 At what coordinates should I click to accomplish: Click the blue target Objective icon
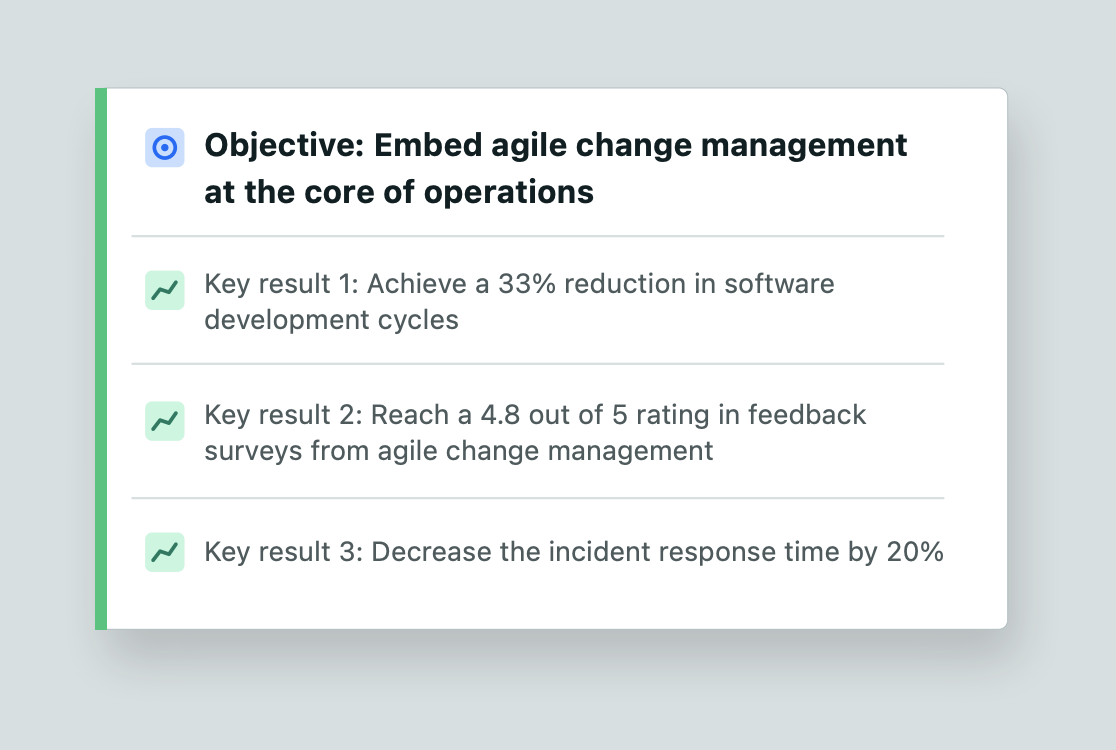164,147
